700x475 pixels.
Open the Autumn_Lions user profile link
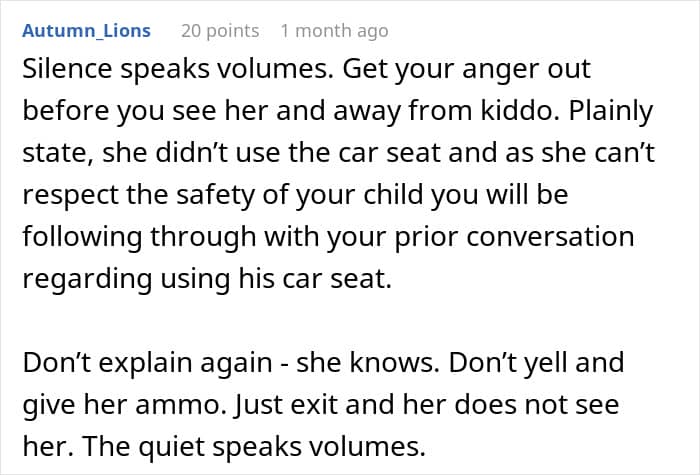[86, 31]
